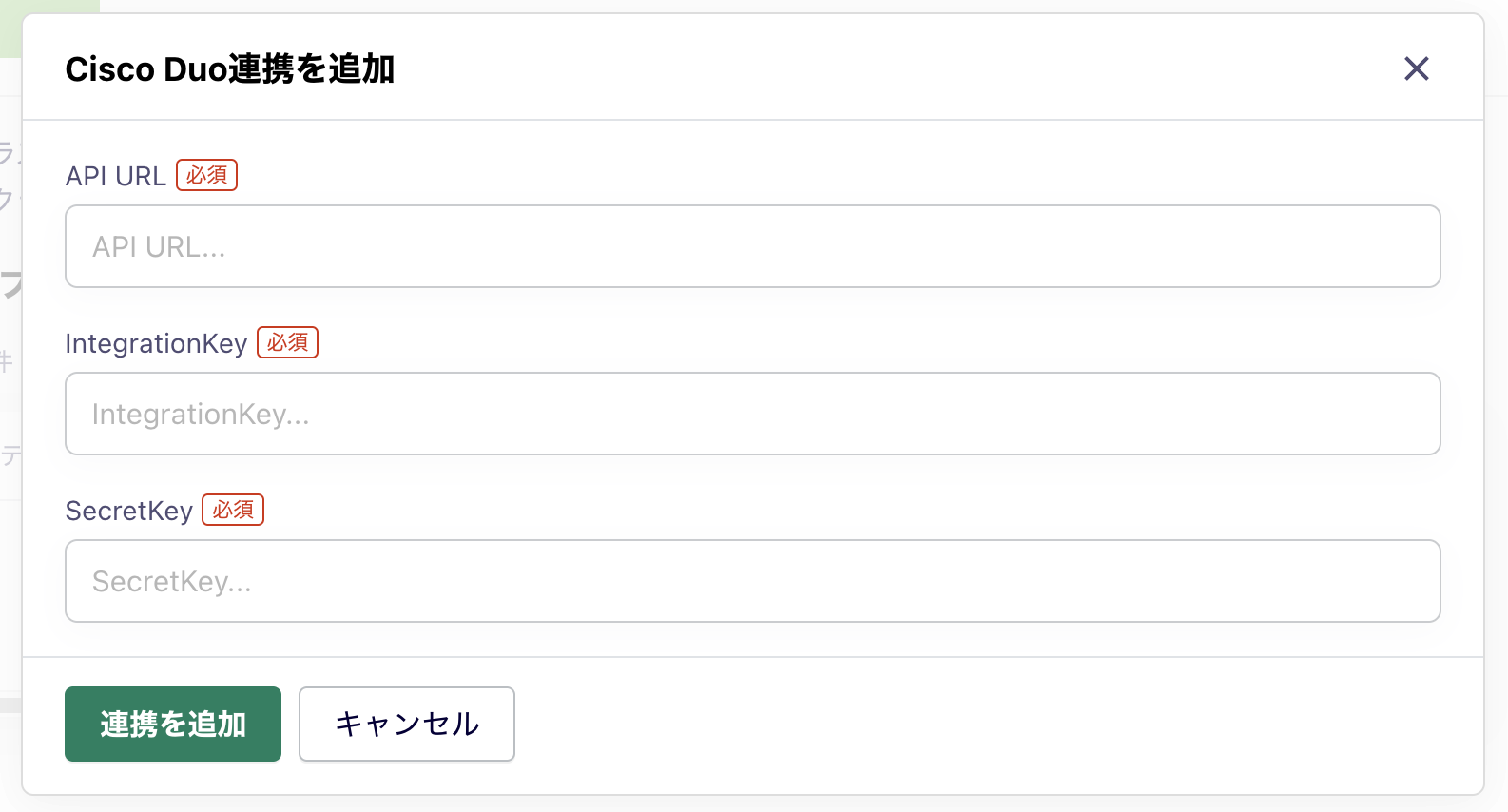The image size is (1508, 812).
Task: Click the 必須 badge beside SecretKey
Action: 233,510
